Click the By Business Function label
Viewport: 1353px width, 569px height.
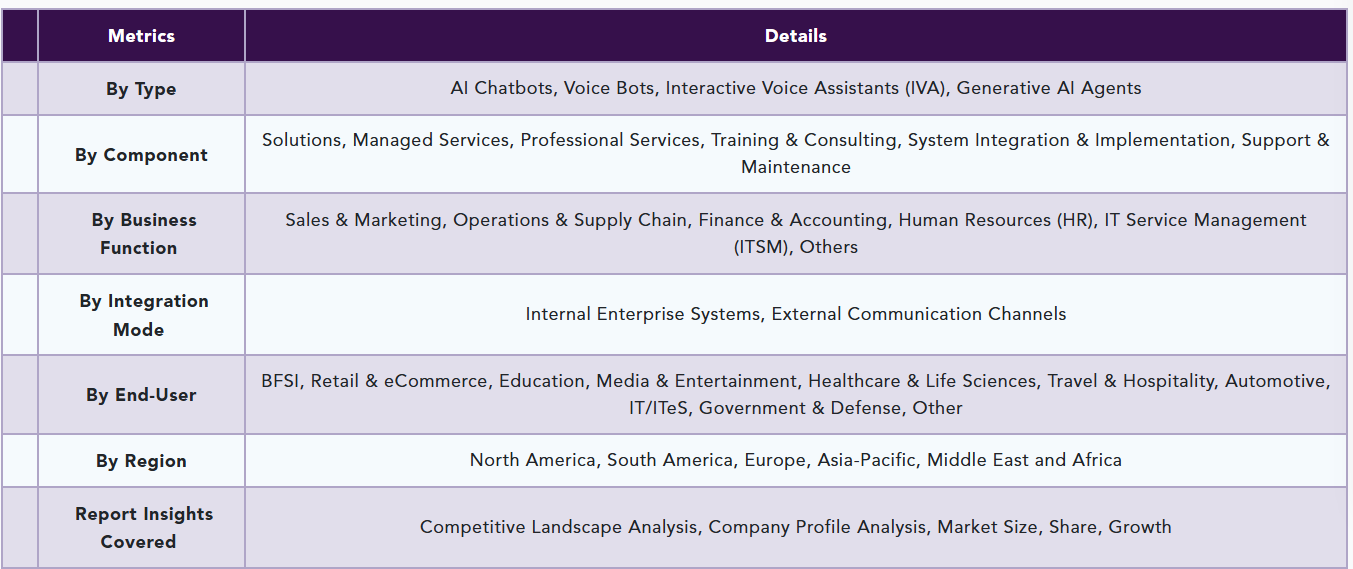[x=141, y=234]
